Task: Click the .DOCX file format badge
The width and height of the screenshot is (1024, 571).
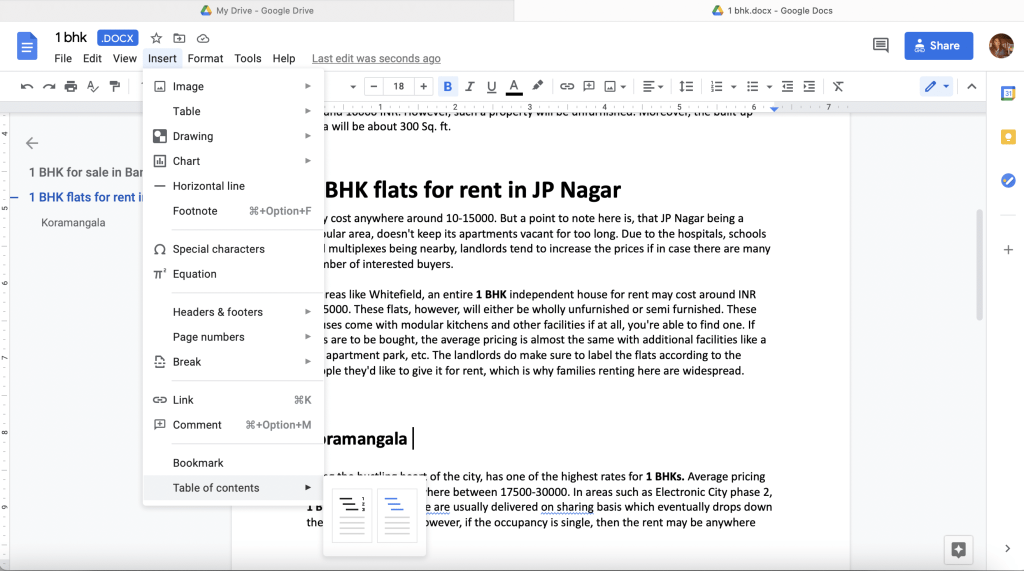Action: [118, 38]
